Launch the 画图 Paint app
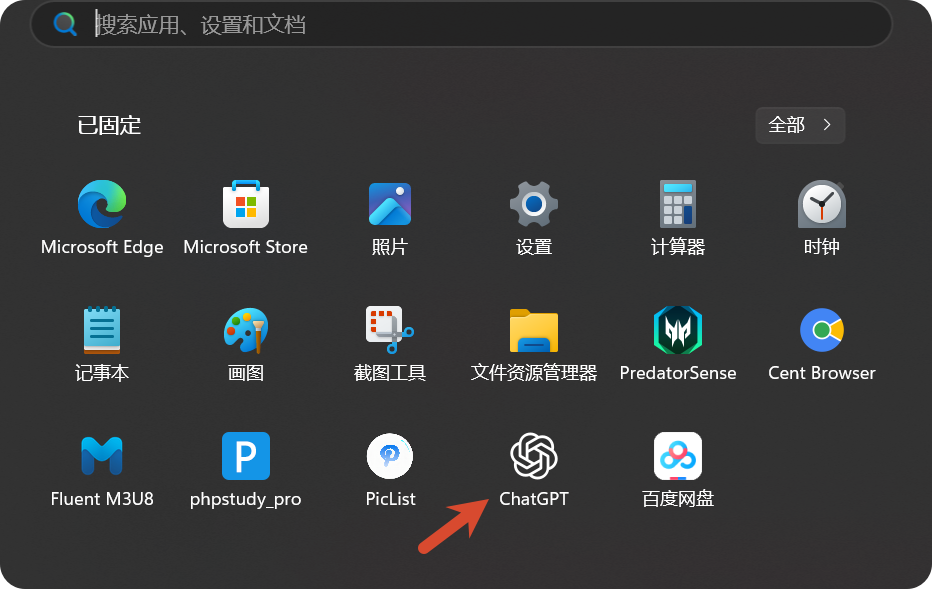Screen dimensions: 932x589 click(245, 344)
